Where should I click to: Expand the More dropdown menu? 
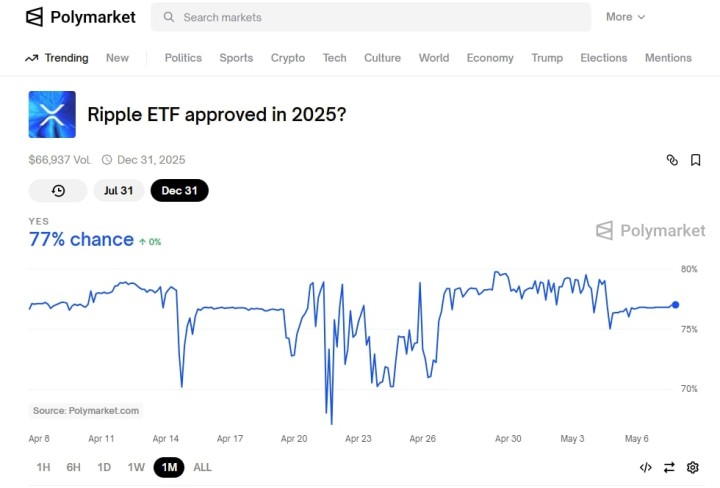point(625,17)
